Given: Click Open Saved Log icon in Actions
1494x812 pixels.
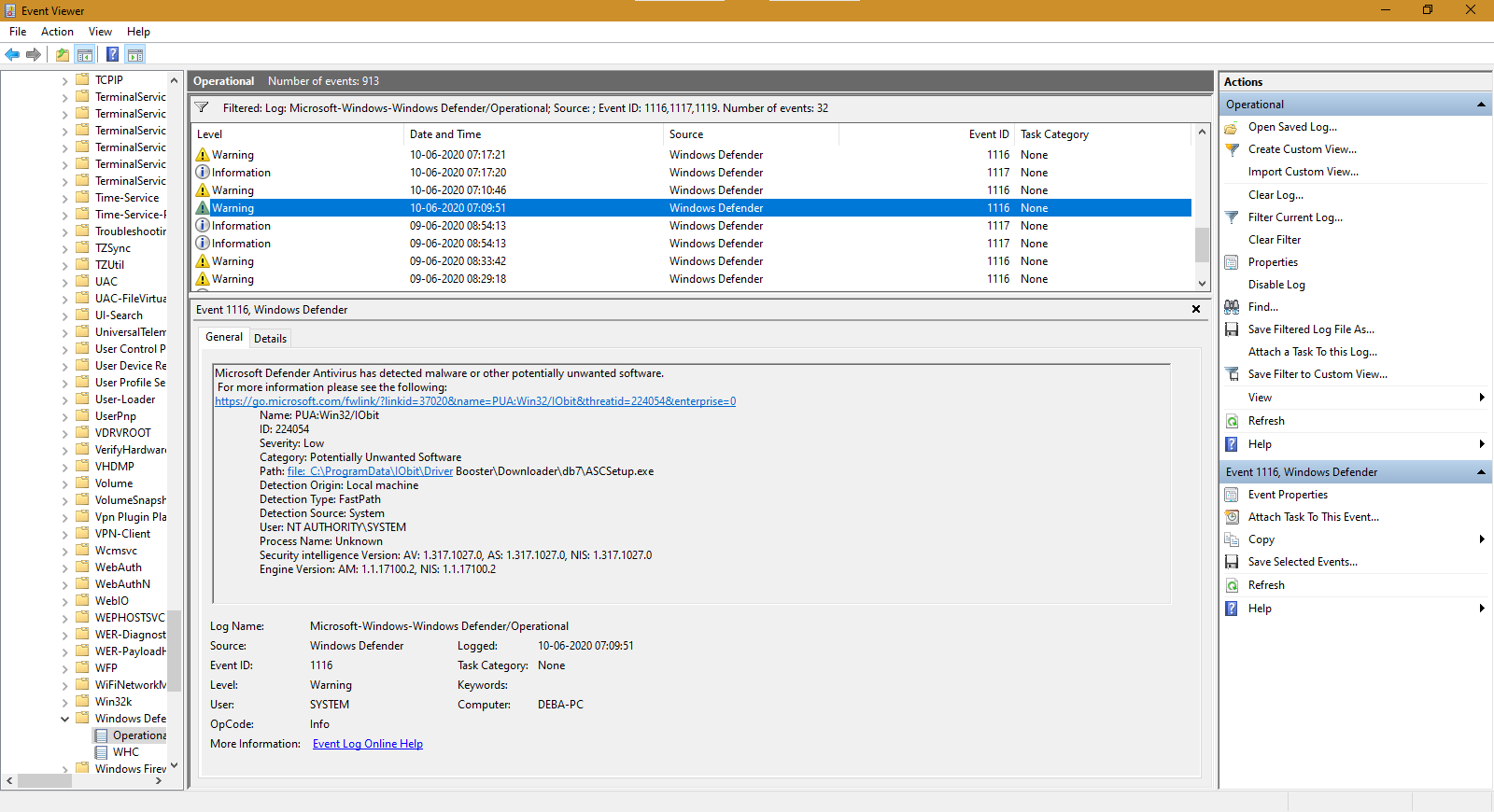Looking at the screenshot, I should 1232,127.
